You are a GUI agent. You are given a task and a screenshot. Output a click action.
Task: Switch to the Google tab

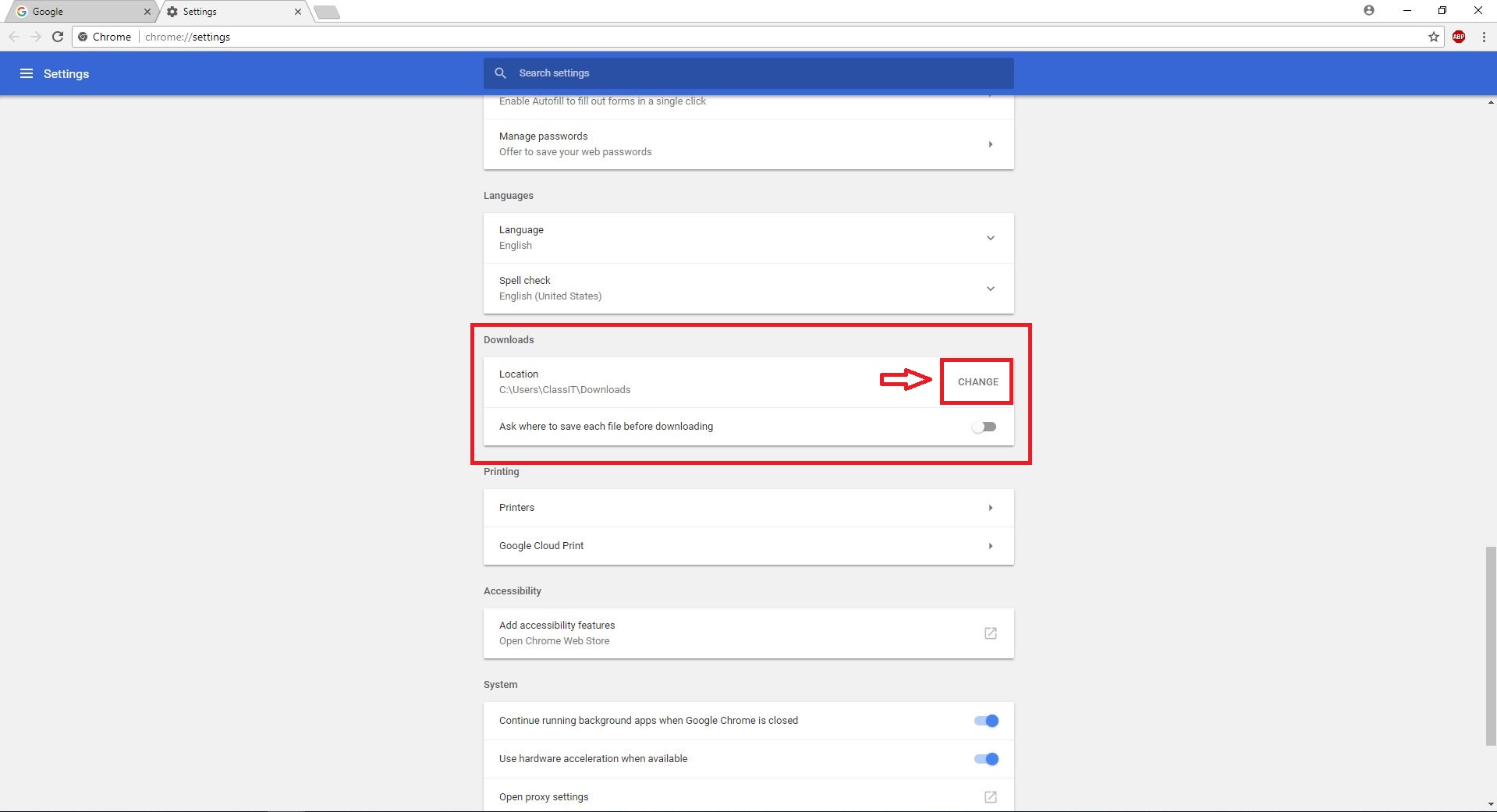78,12
